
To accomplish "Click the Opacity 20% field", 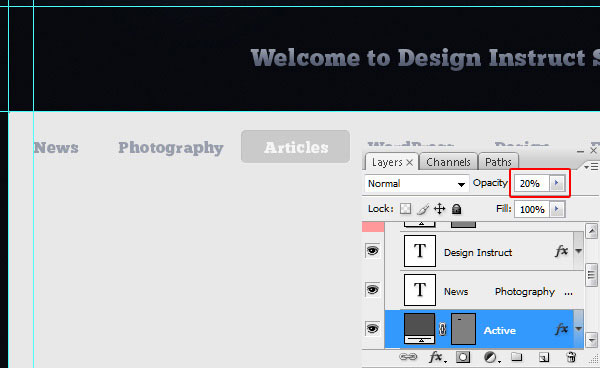I will (532, 183).
